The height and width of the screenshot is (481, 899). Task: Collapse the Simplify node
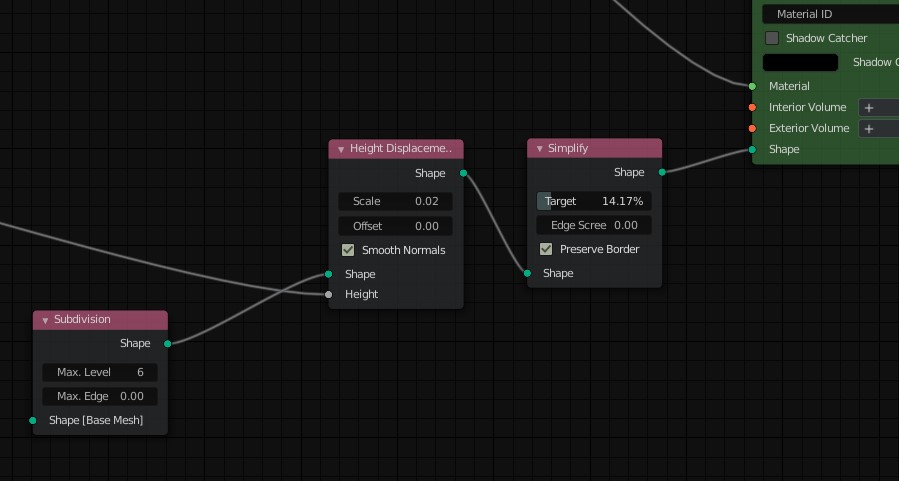coord(539,149)
